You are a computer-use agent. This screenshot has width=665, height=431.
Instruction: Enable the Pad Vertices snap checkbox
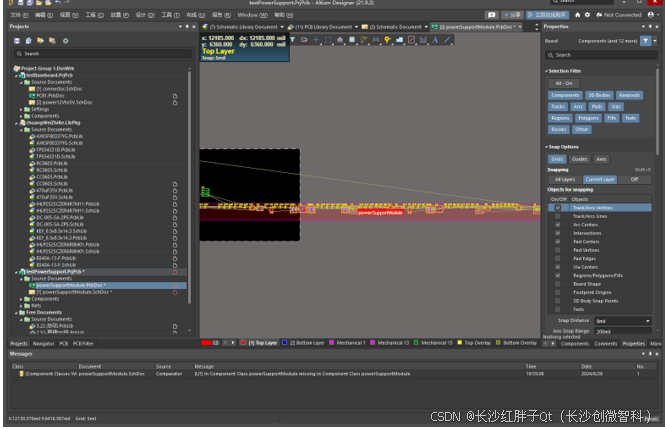coord(557,249)
